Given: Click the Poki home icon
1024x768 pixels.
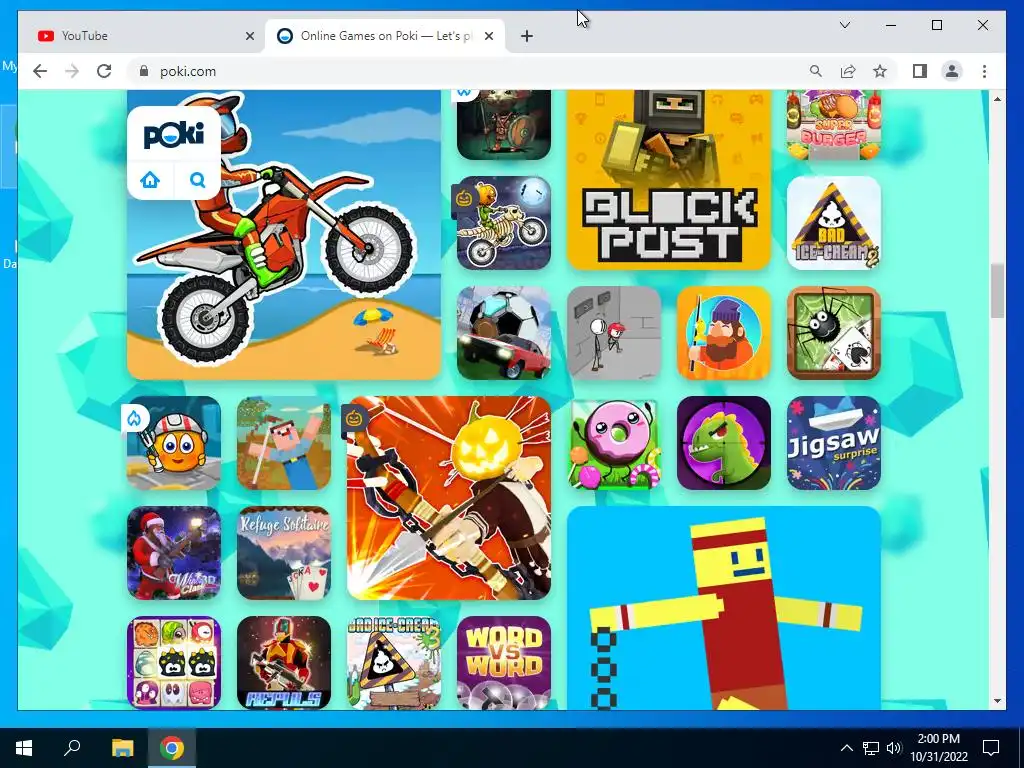Looking at the screenshot, I should coord(150,179).
